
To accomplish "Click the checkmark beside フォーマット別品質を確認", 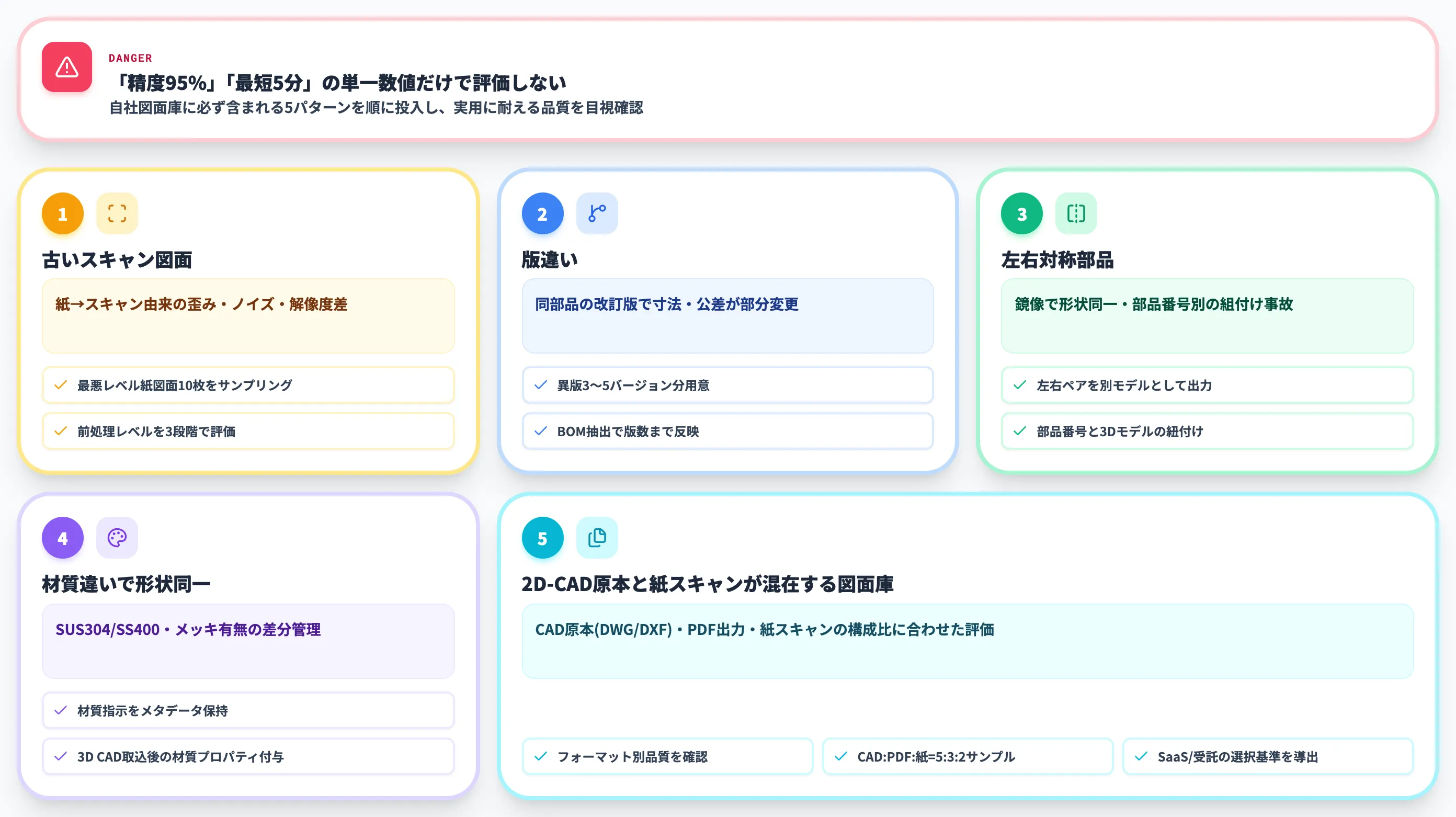I will (540, 756).
